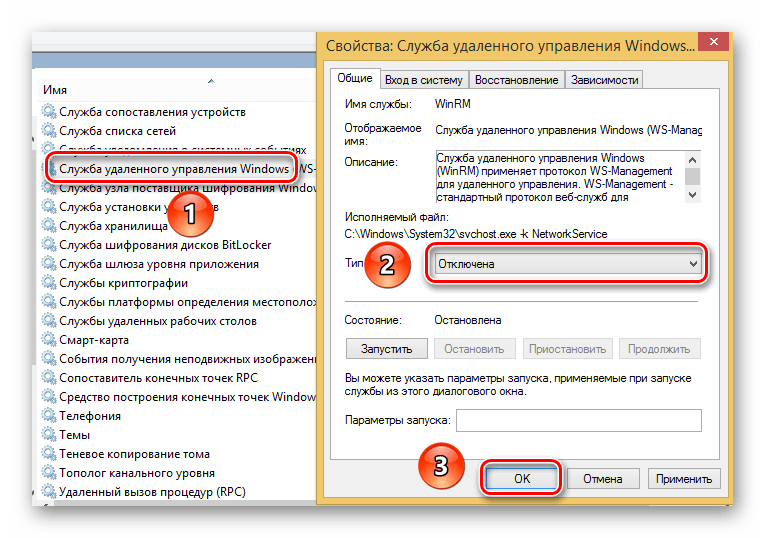This screenshot has height=538, width=765.
Task: Select Смарт-карта row text
Action: tap(94, 340)
